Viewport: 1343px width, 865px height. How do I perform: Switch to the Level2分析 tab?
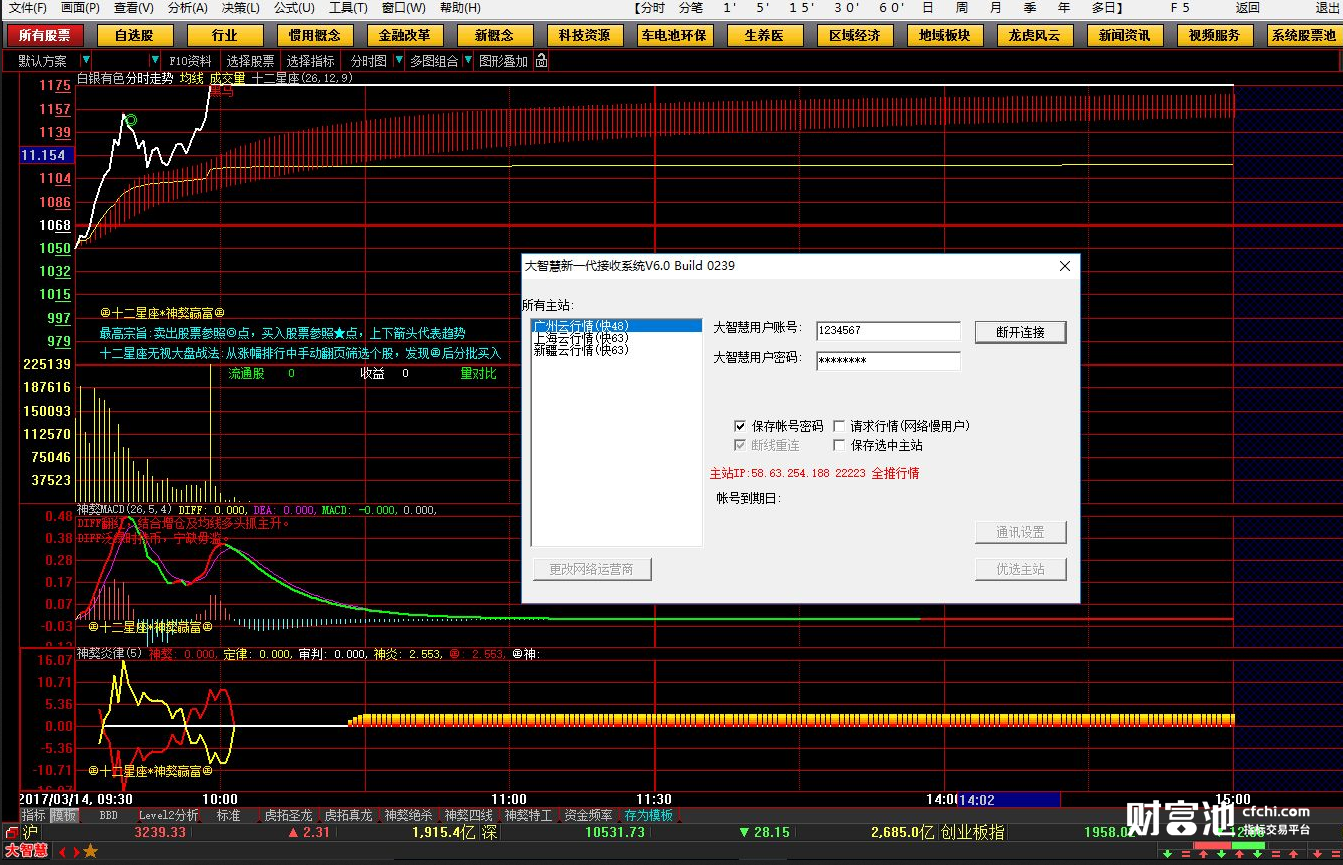point(168,816)
